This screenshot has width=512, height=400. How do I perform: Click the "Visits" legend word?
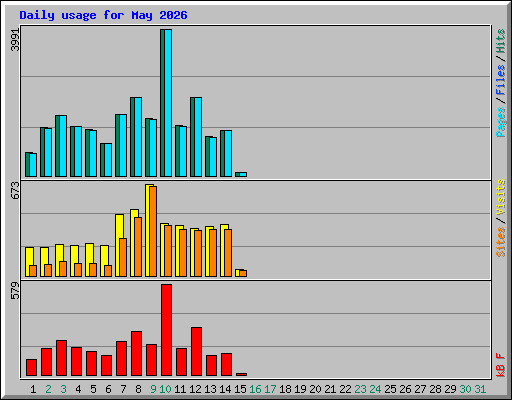(x=501, y=197)
